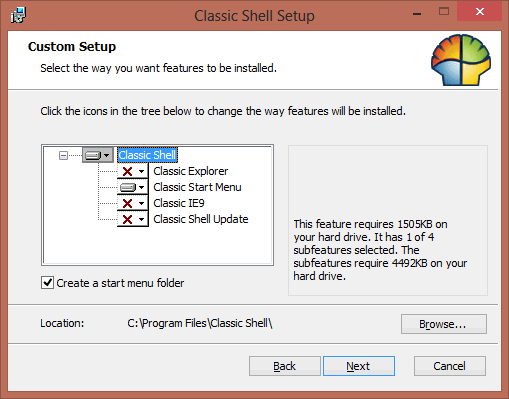The image size is (509, 399).
Task: Select the Classic Shell tree item
Action: pyautogui.click(x=147, y=155)
